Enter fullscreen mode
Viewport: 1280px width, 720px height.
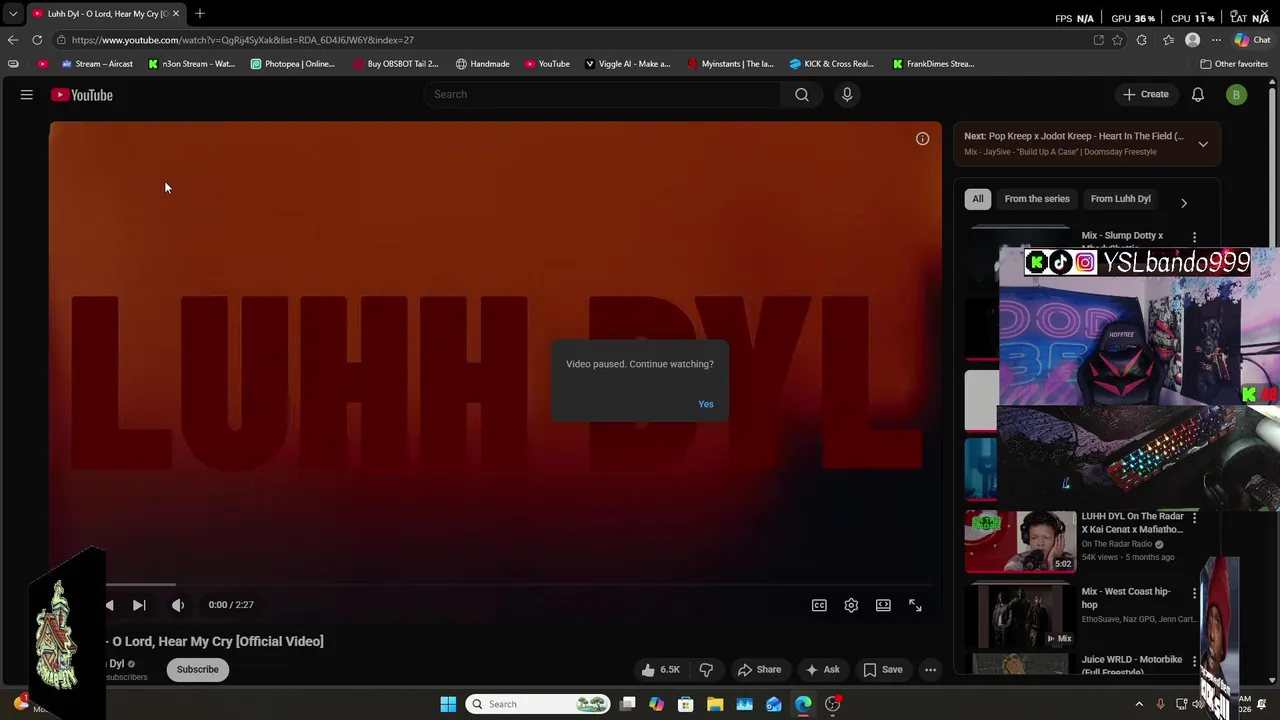pyautogui.click(x=915, y=605)
